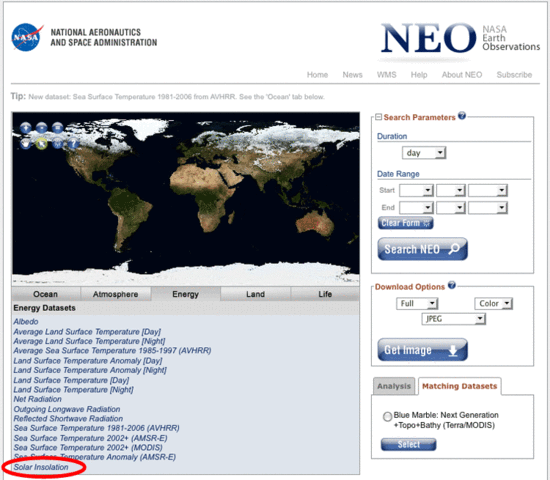The width and height of the screenshot is (550, 480).
Task: Collapse the Search Parameters panel
Action: click(378, 117)
